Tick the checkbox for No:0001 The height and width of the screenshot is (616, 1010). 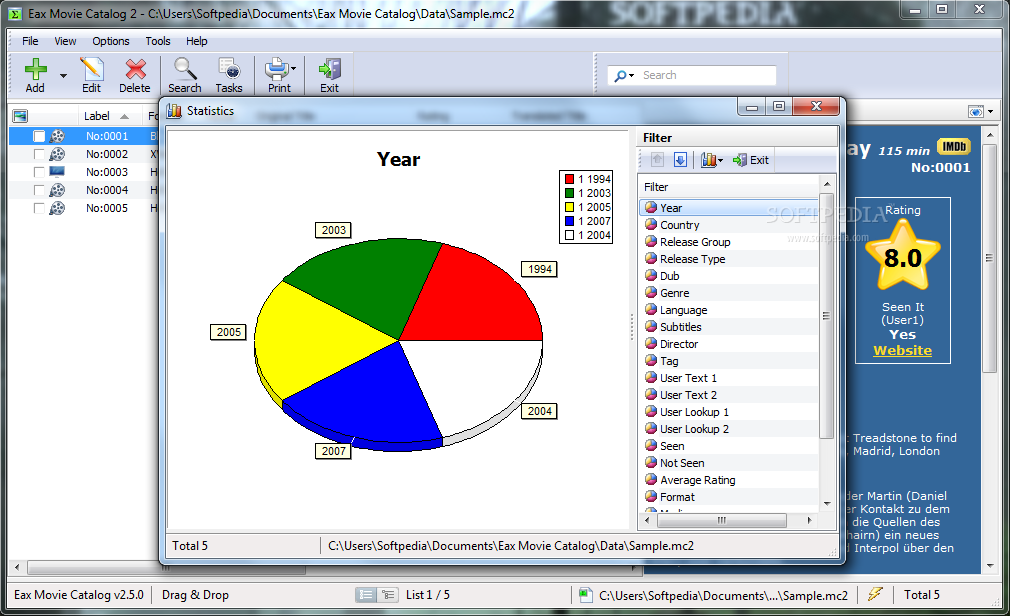click(x=39, y=136)
